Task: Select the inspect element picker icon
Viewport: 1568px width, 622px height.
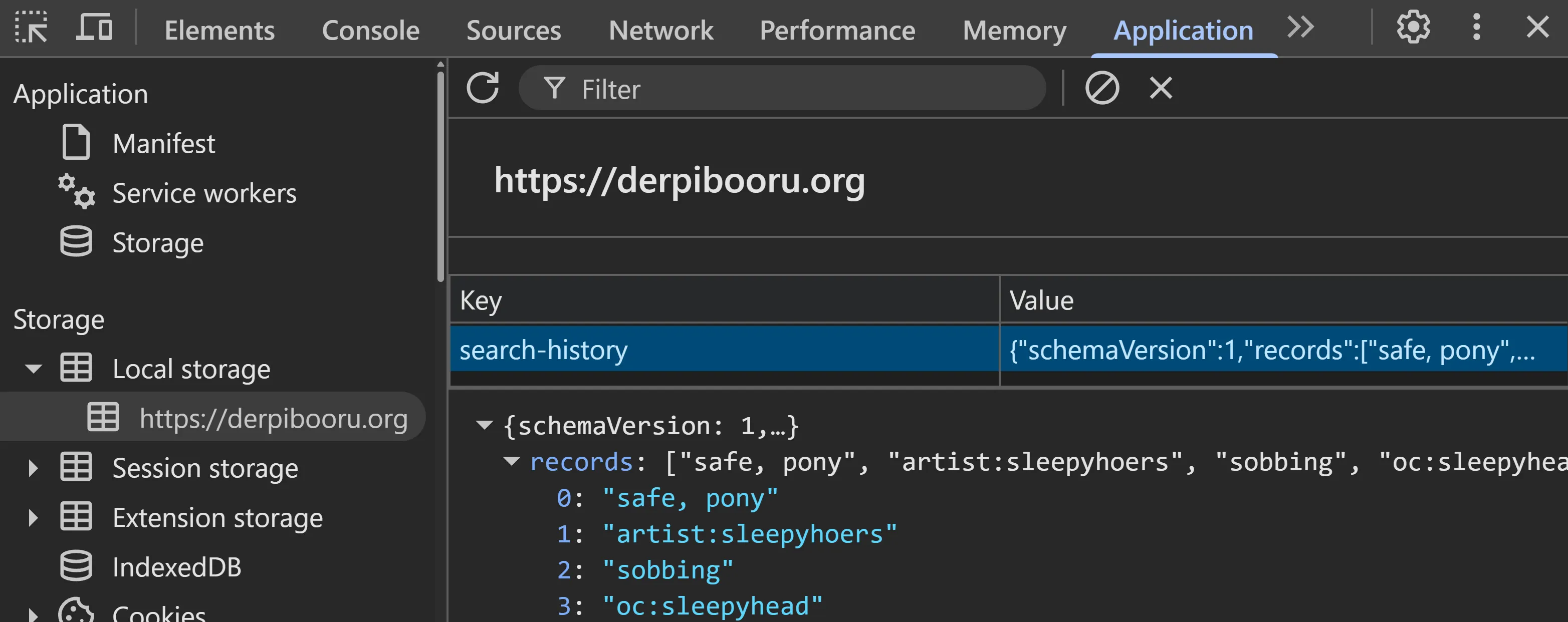Action: tap(32, 28)
